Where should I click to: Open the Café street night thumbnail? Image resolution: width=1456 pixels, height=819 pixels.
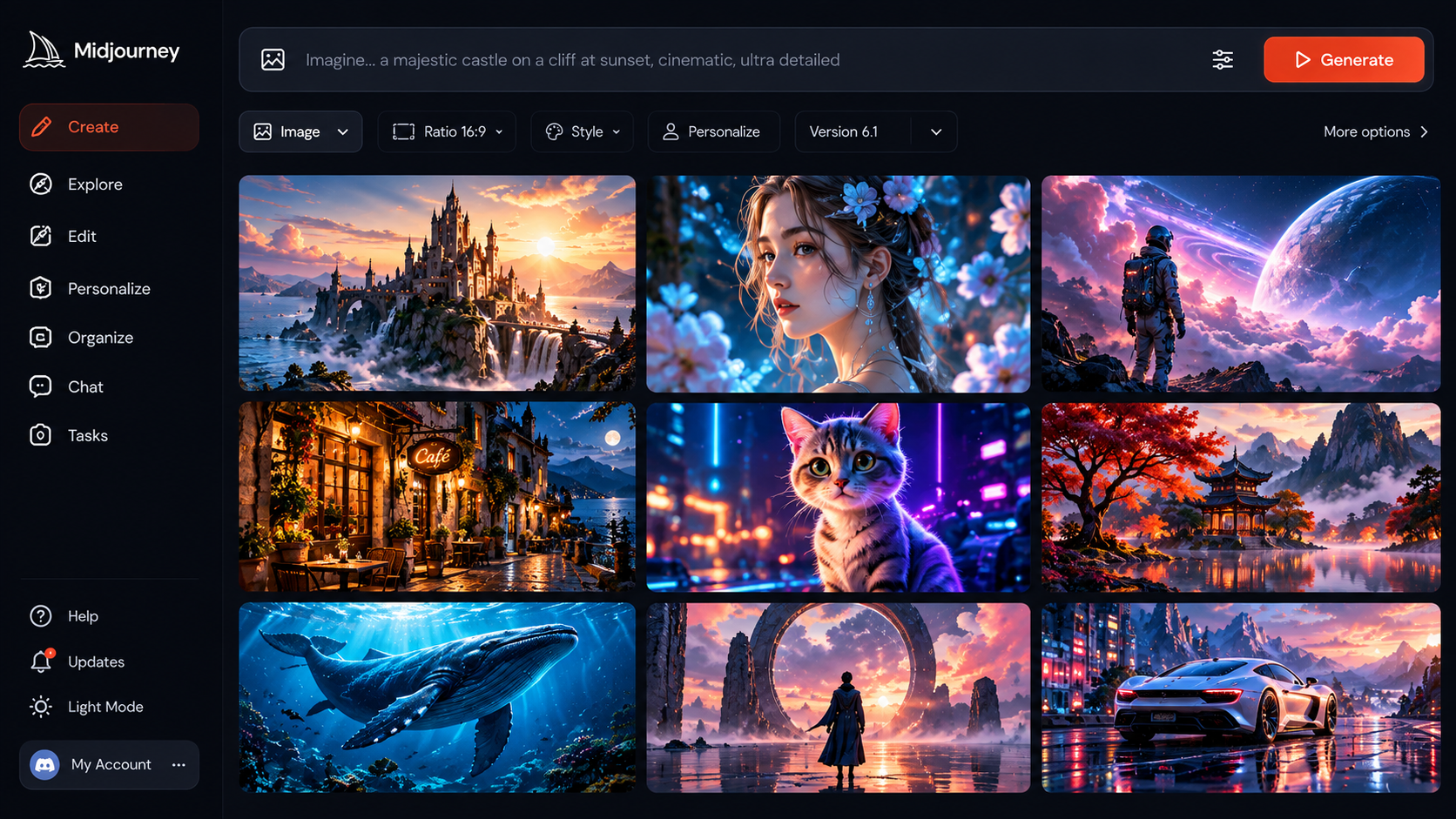(437, 497)
